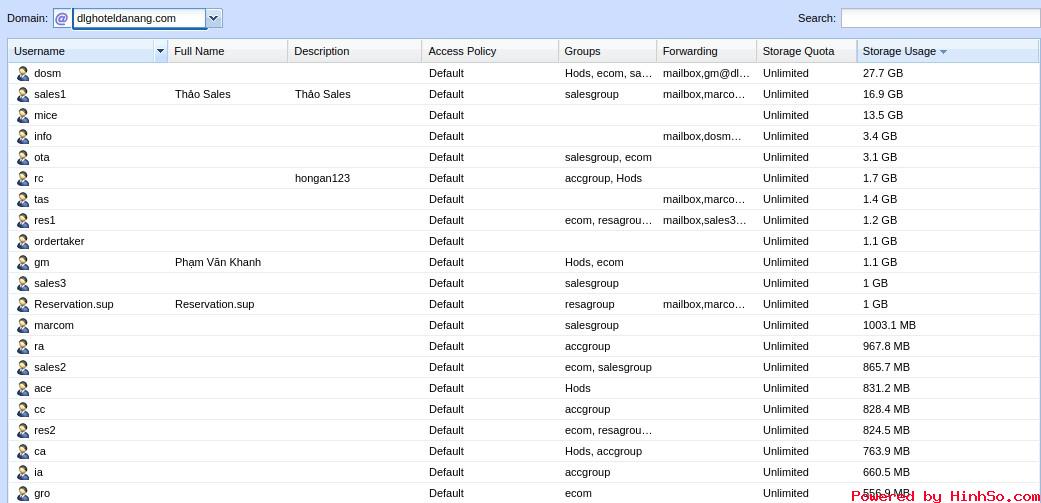Click the Hods groups cell for ace

[x=578, y=388]
